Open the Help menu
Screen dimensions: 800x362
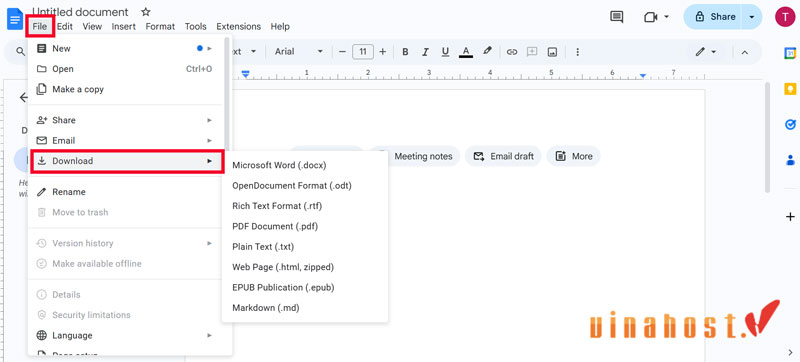[280, 27]
